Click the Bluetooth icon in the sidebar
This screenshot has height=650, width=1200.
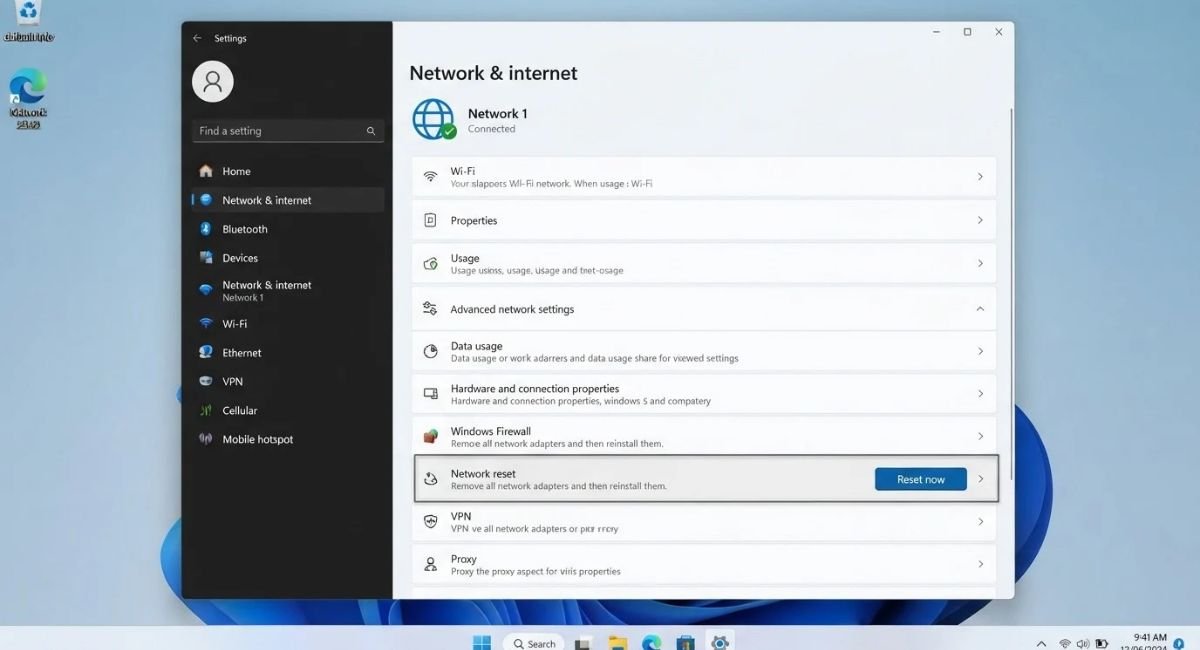206,229
